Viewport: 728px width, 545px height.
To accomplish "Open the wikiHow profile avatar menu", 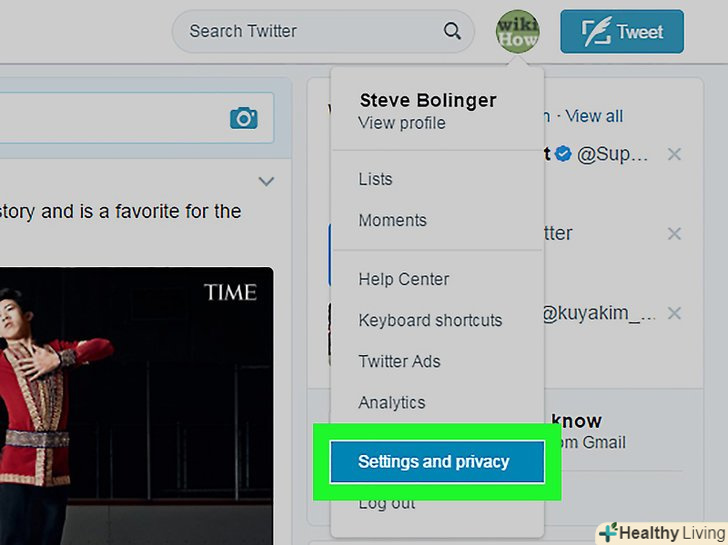I will click(517, 31).
